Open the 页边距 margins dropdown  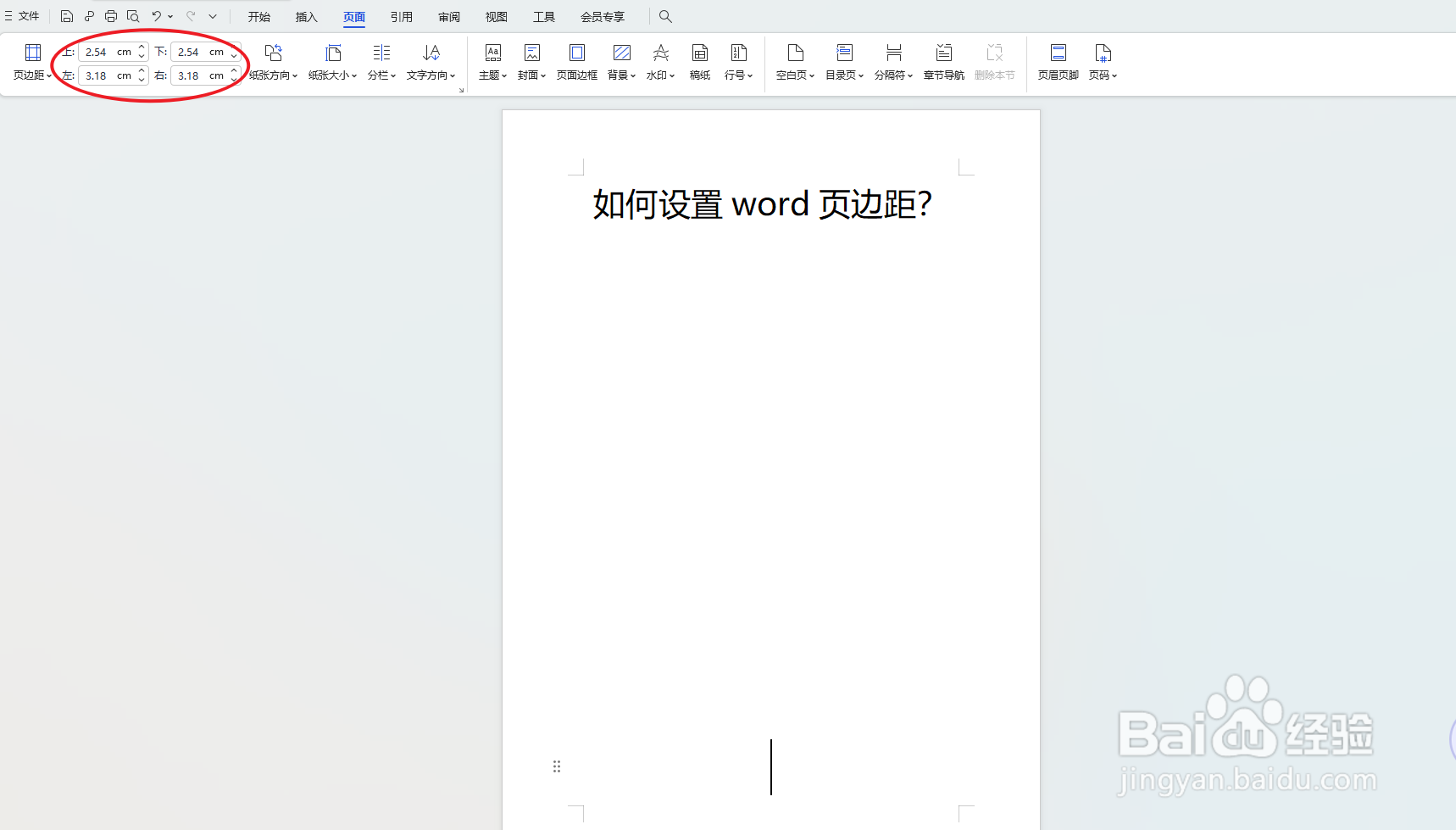pyautogui.click(x=32, y=63)
